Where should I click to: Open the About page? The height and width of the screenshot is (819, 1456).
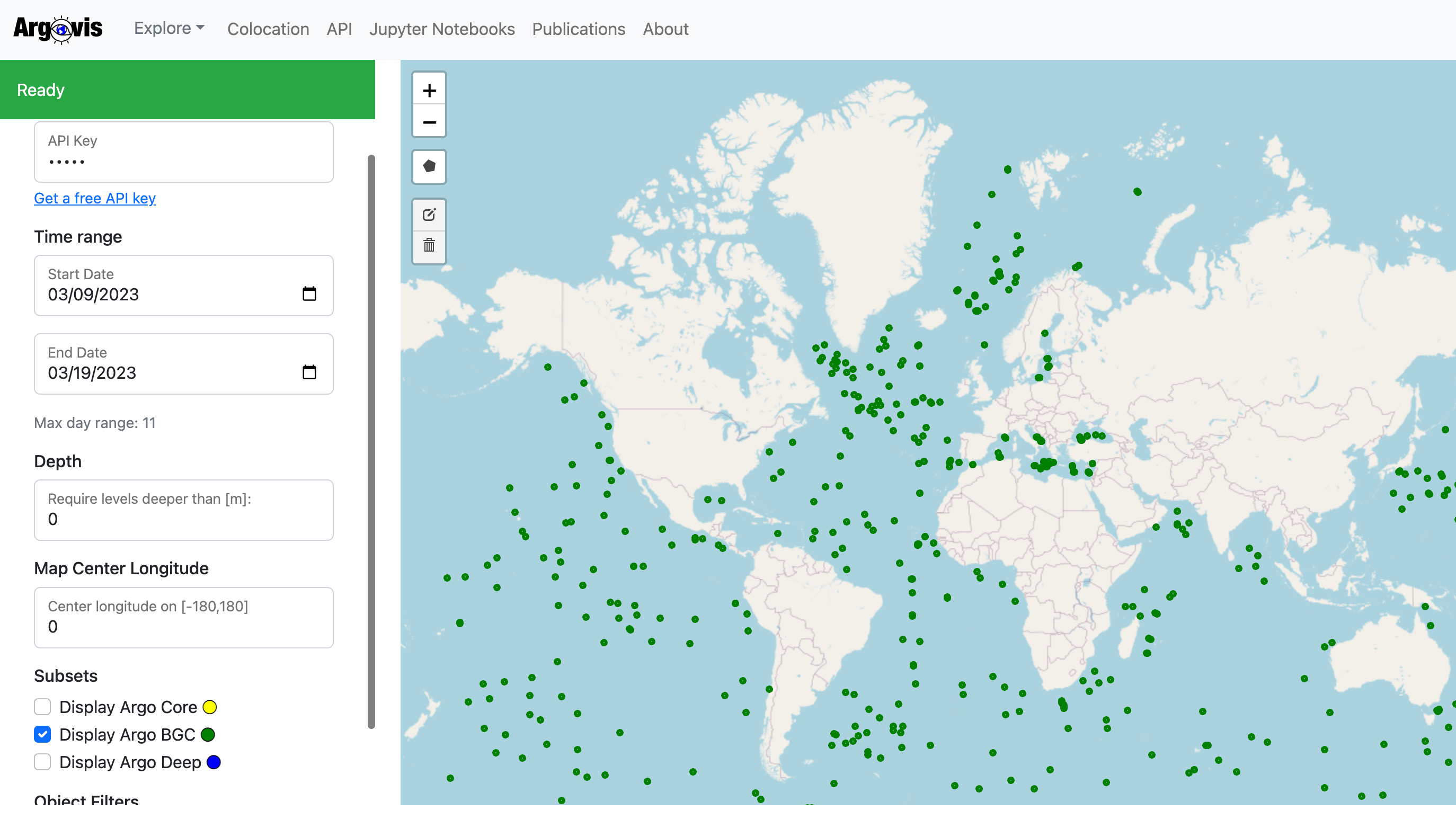(x=665, y=29)
